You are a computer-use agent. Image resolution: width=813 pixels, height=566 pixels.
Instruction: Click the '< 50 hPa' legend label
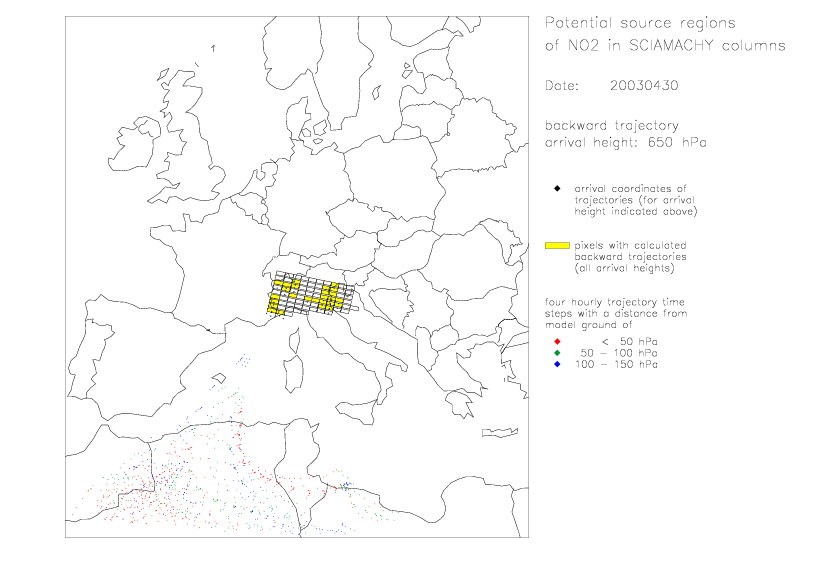(629, 342)
